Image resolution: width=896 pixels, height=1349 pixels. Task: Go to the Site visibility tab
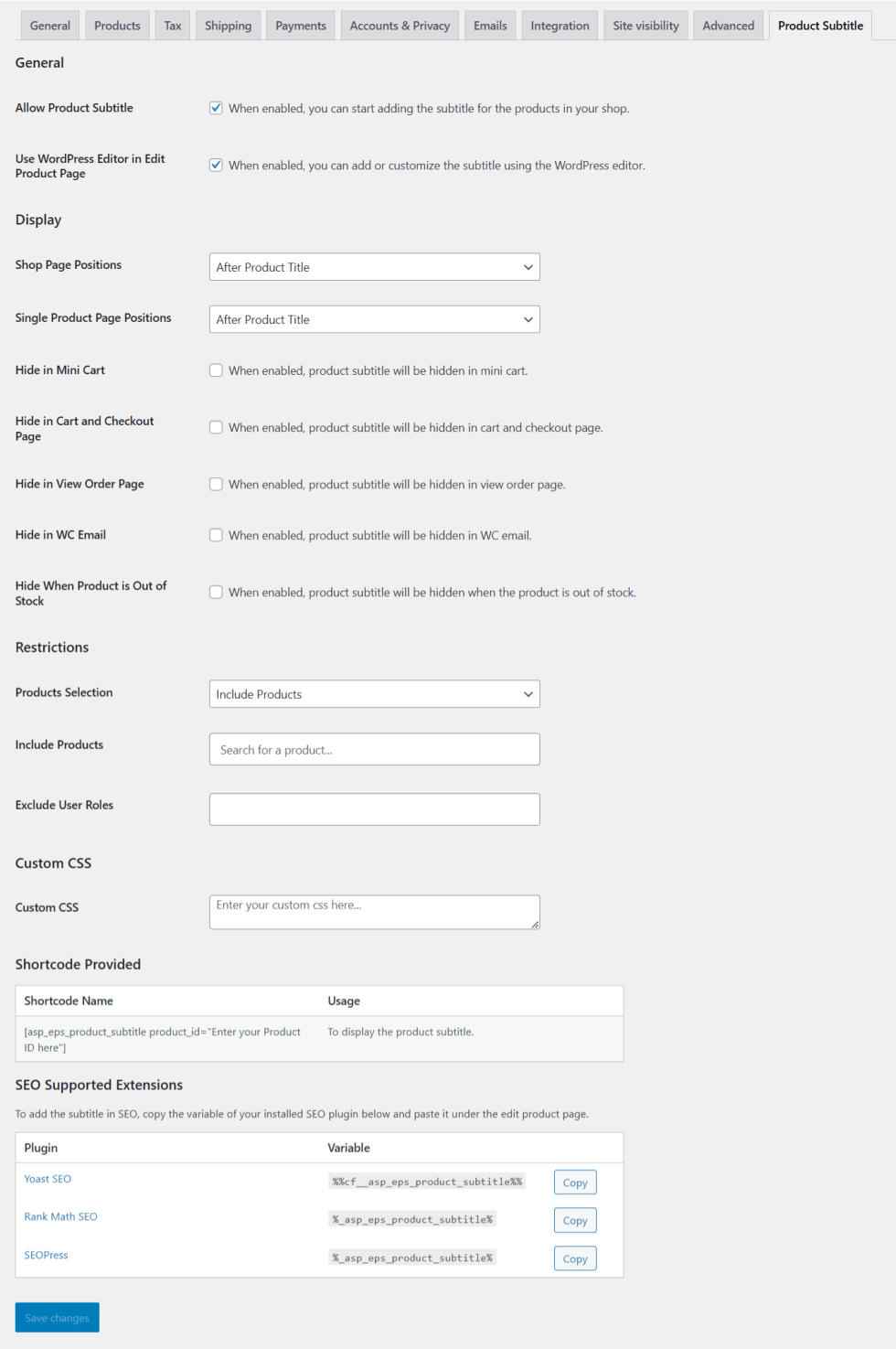click(645, 26)
